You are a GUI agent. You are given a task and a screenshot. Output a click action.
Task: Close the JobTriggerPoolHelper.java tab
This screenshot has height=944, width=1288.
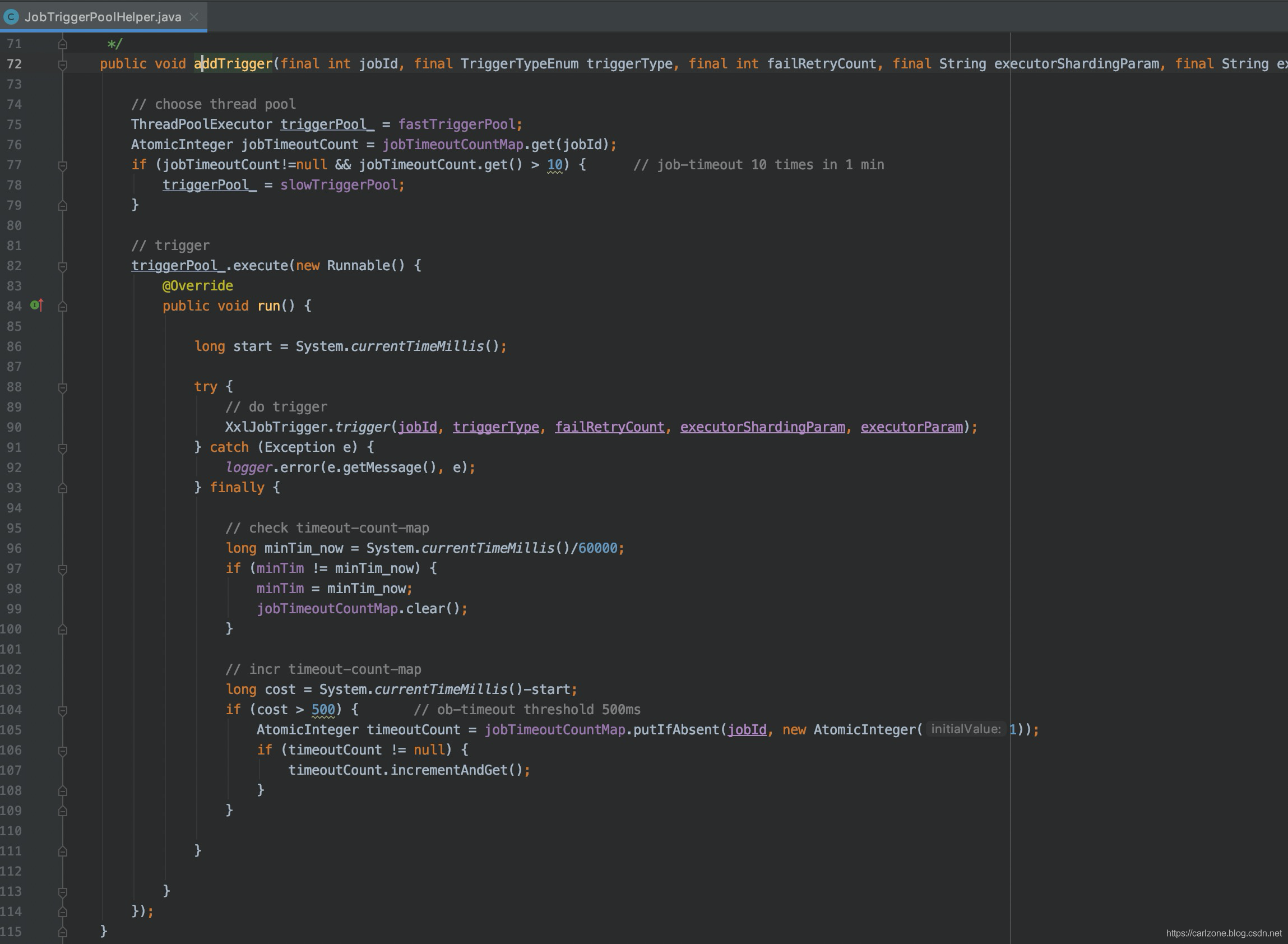click(x=194, y=17)
